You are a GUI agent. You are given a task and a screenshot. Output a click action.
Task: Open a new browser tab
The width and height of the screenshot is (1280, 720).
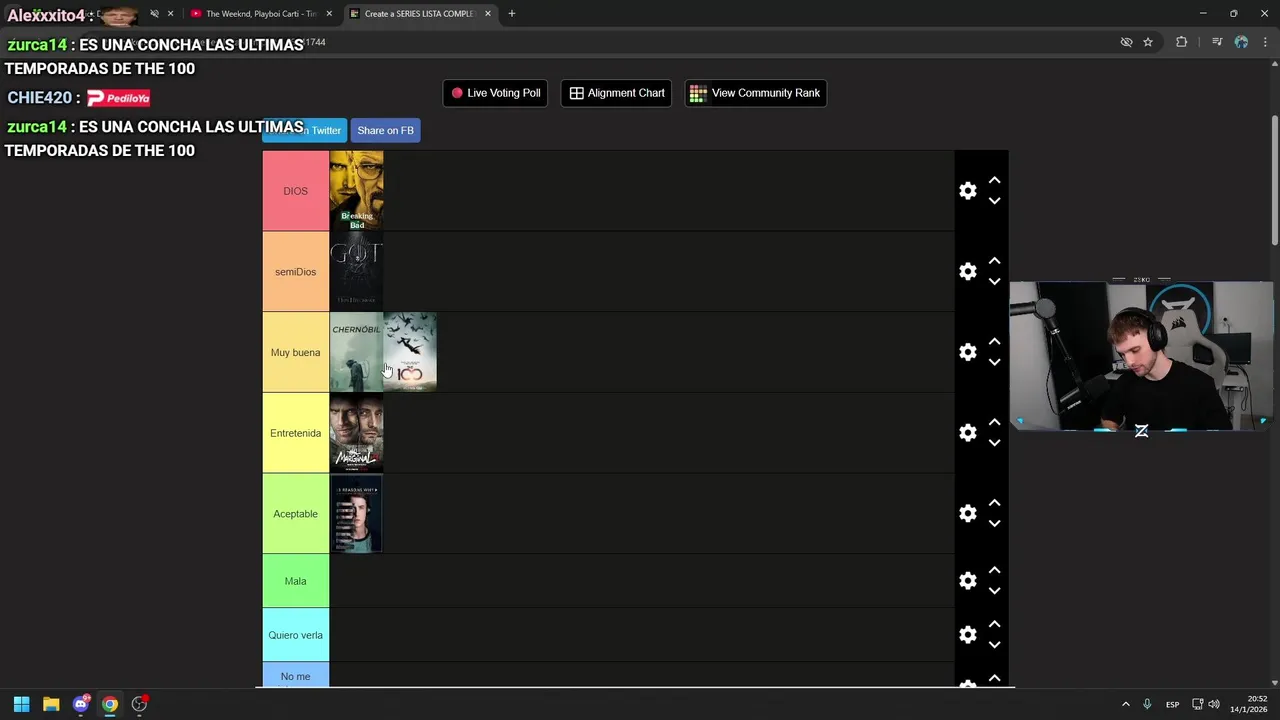coord(512,14)
